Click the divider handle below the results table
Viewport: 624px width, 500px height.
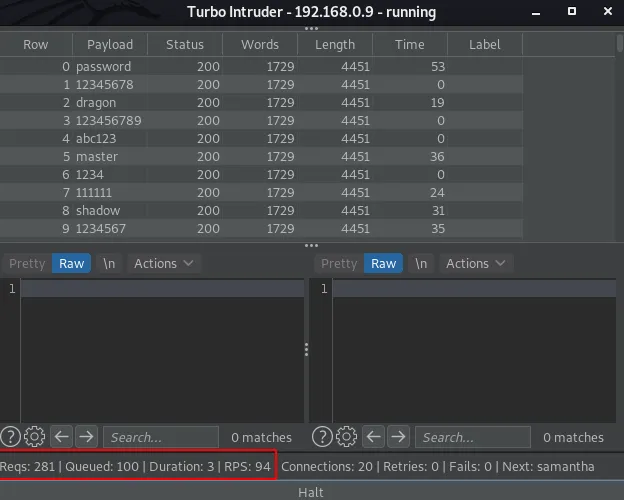click(311, 246)
